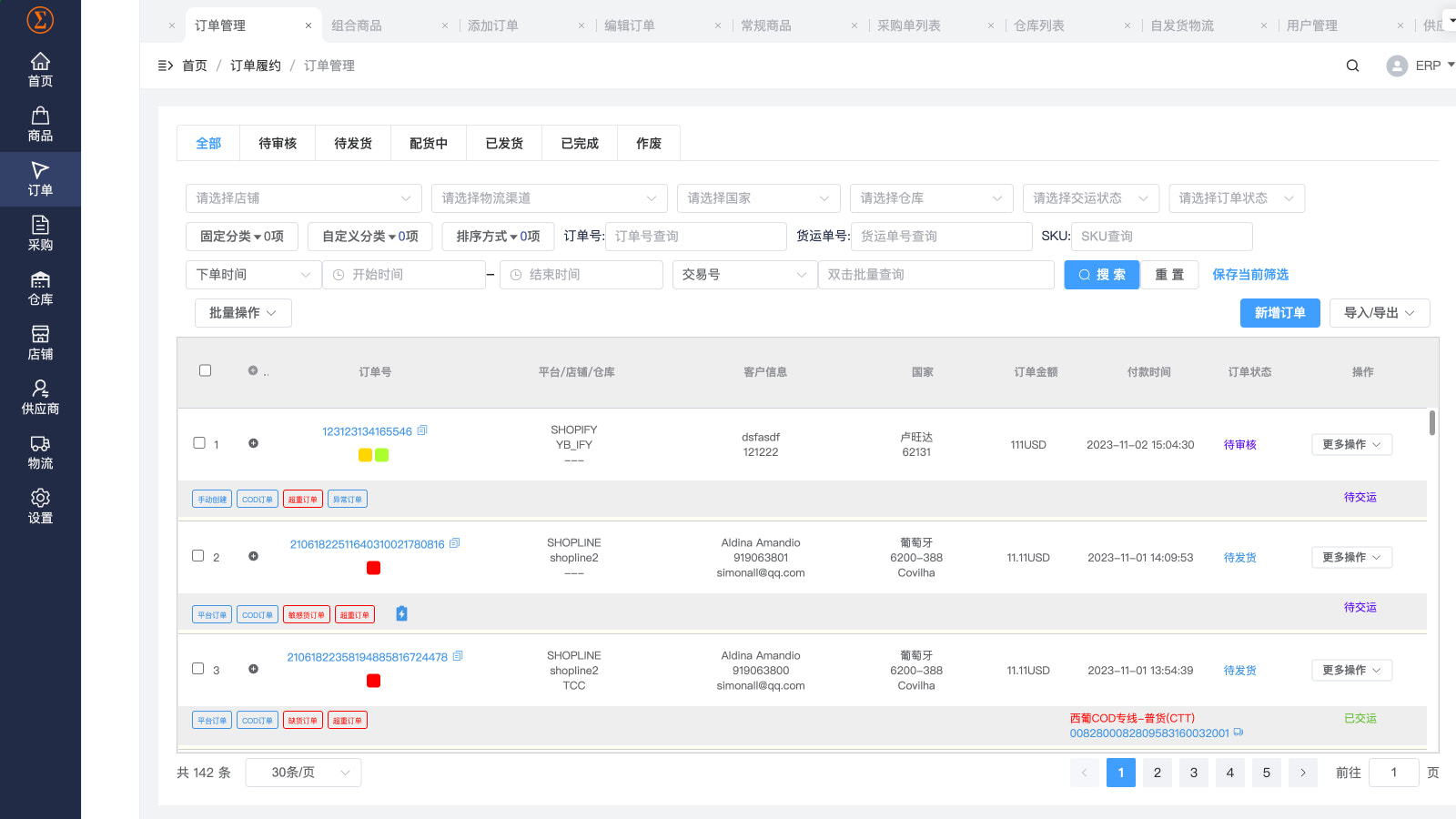Collapse sidebar using the menu fold icon
The height and width of the screenshot is (819, 1456).
pyautogui.click(x=166, y=66)
